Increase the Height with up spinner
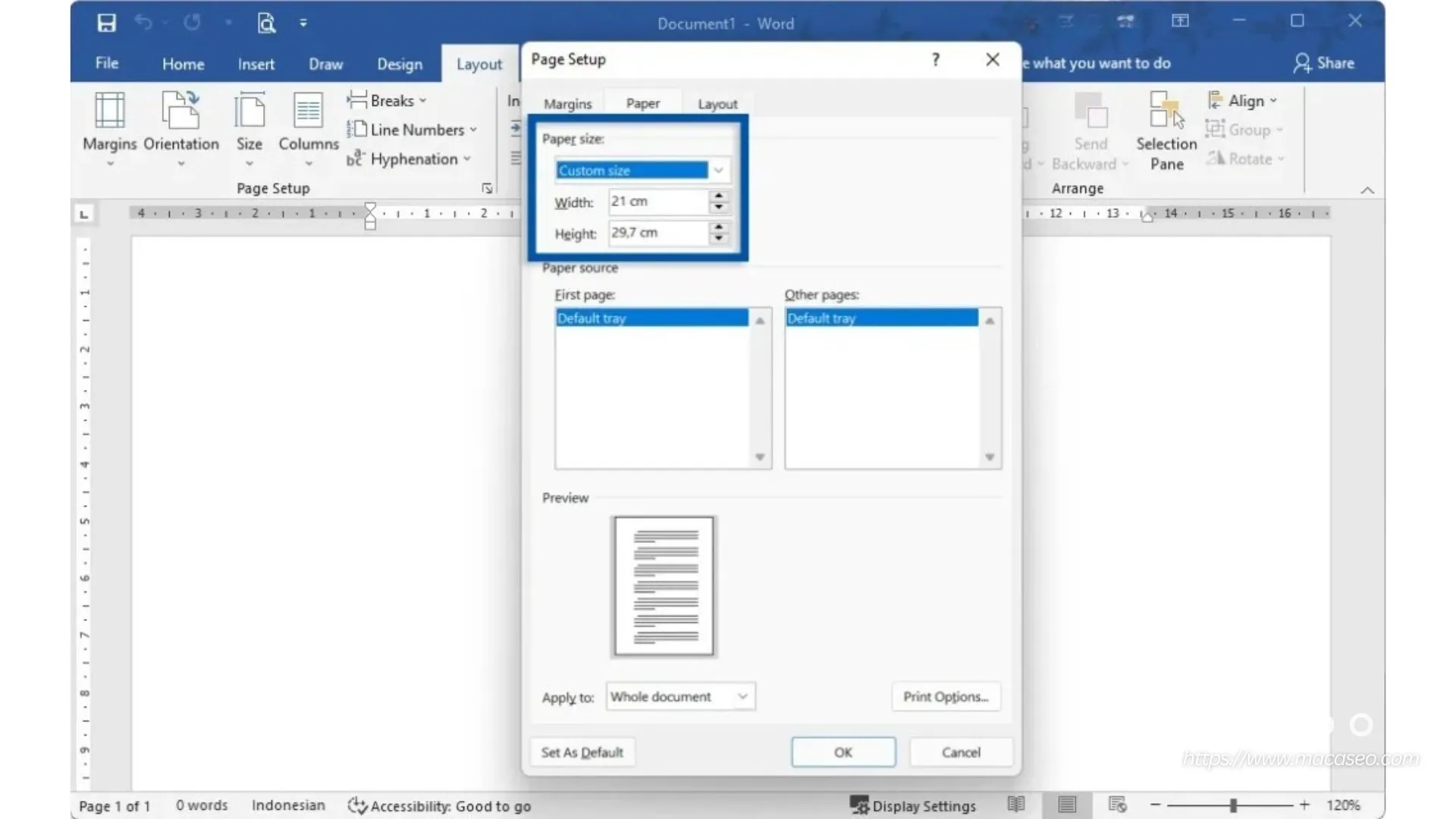The height and width of the screenshot is (819, 1456). click(x=718, y=227)
